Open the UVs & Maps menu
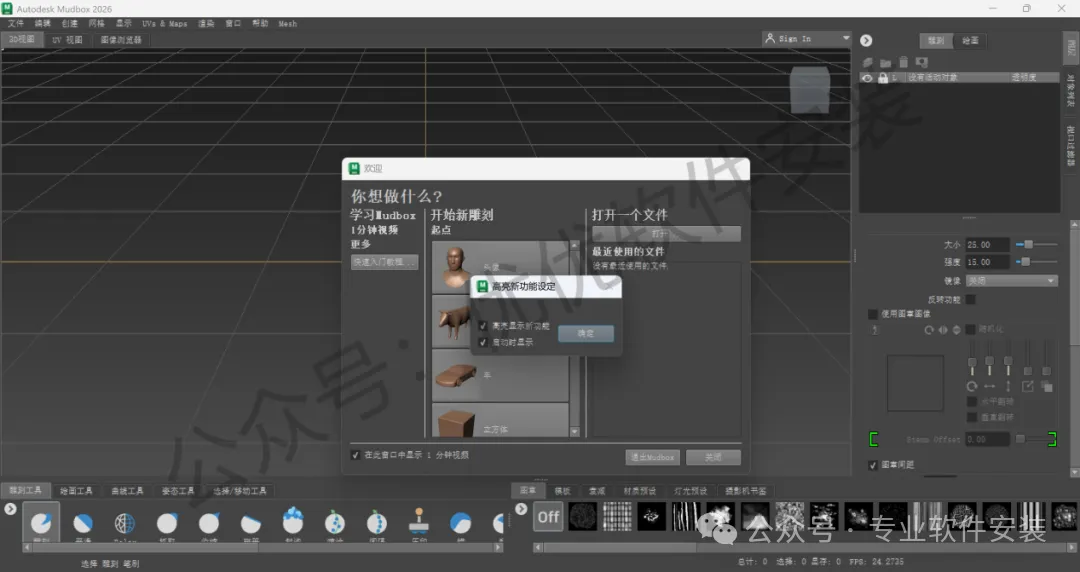 point(165,23)
